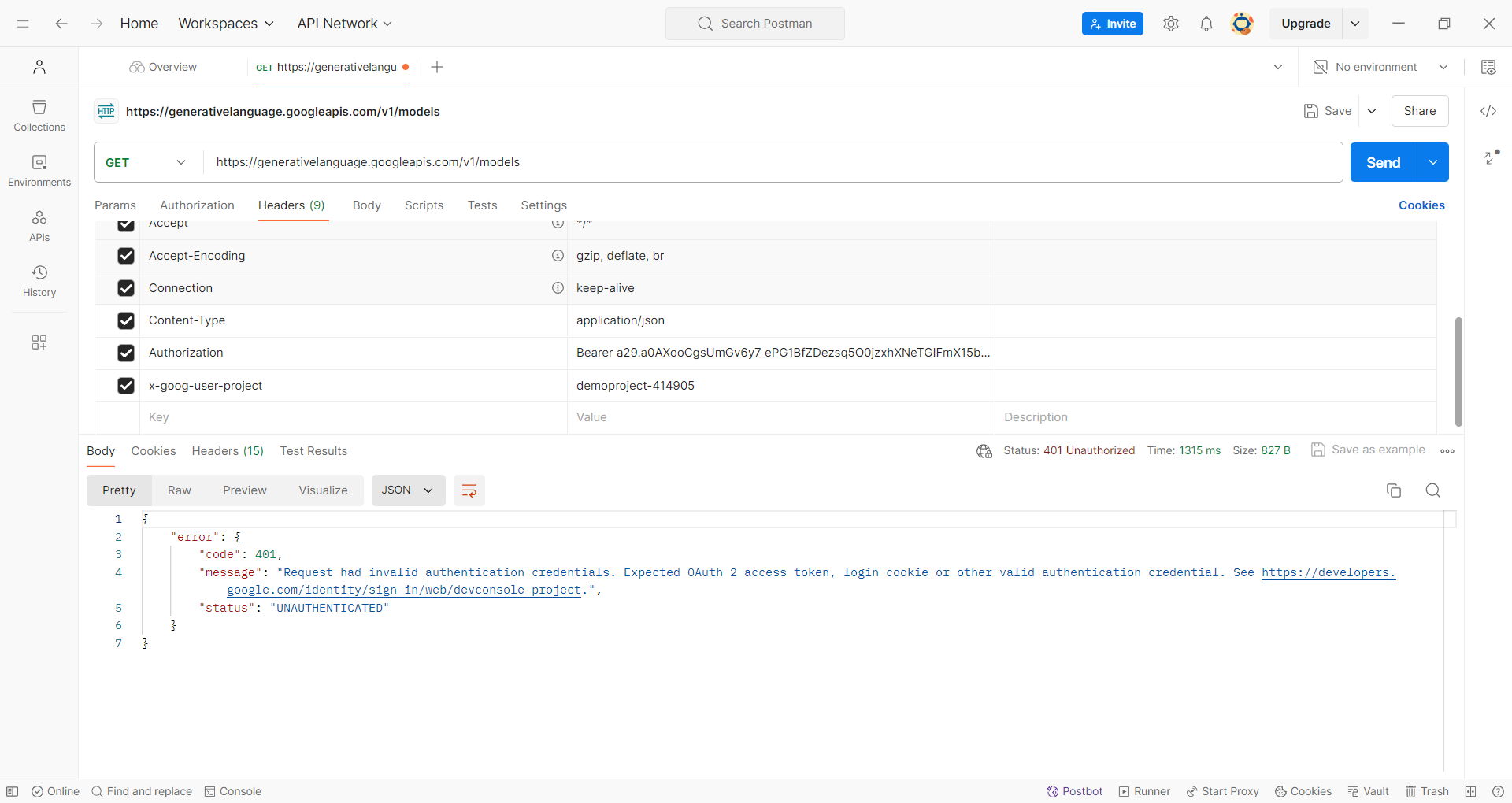This screenshot has width=1512, height=803.
Task: Uncheck the Connection header checkbox
Action: click(126, 288)
